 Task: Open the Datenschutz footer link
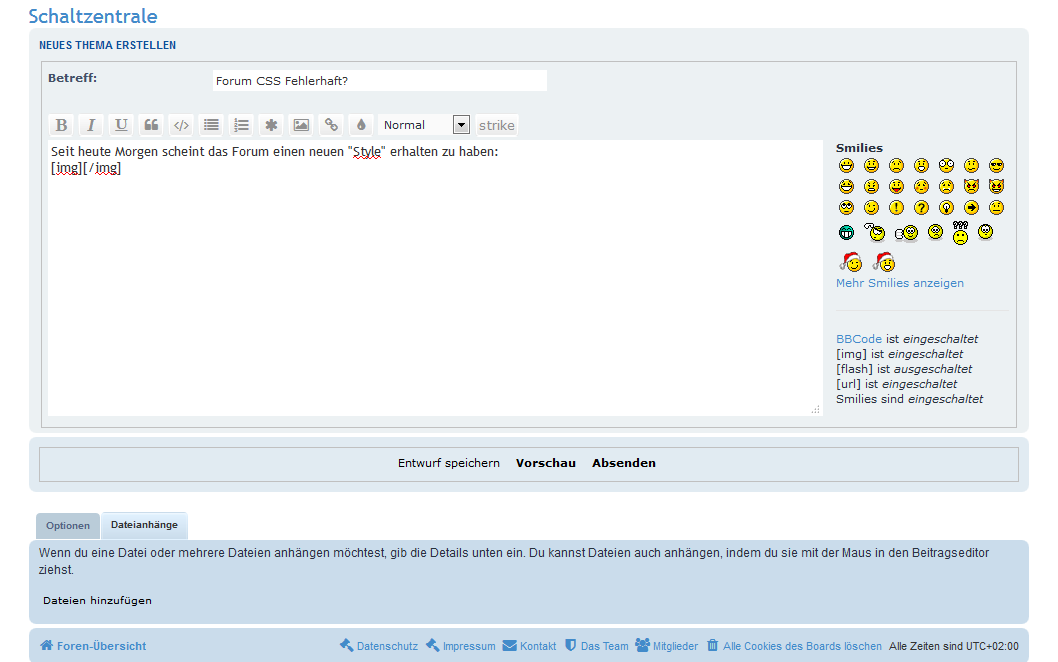[379, 646]
